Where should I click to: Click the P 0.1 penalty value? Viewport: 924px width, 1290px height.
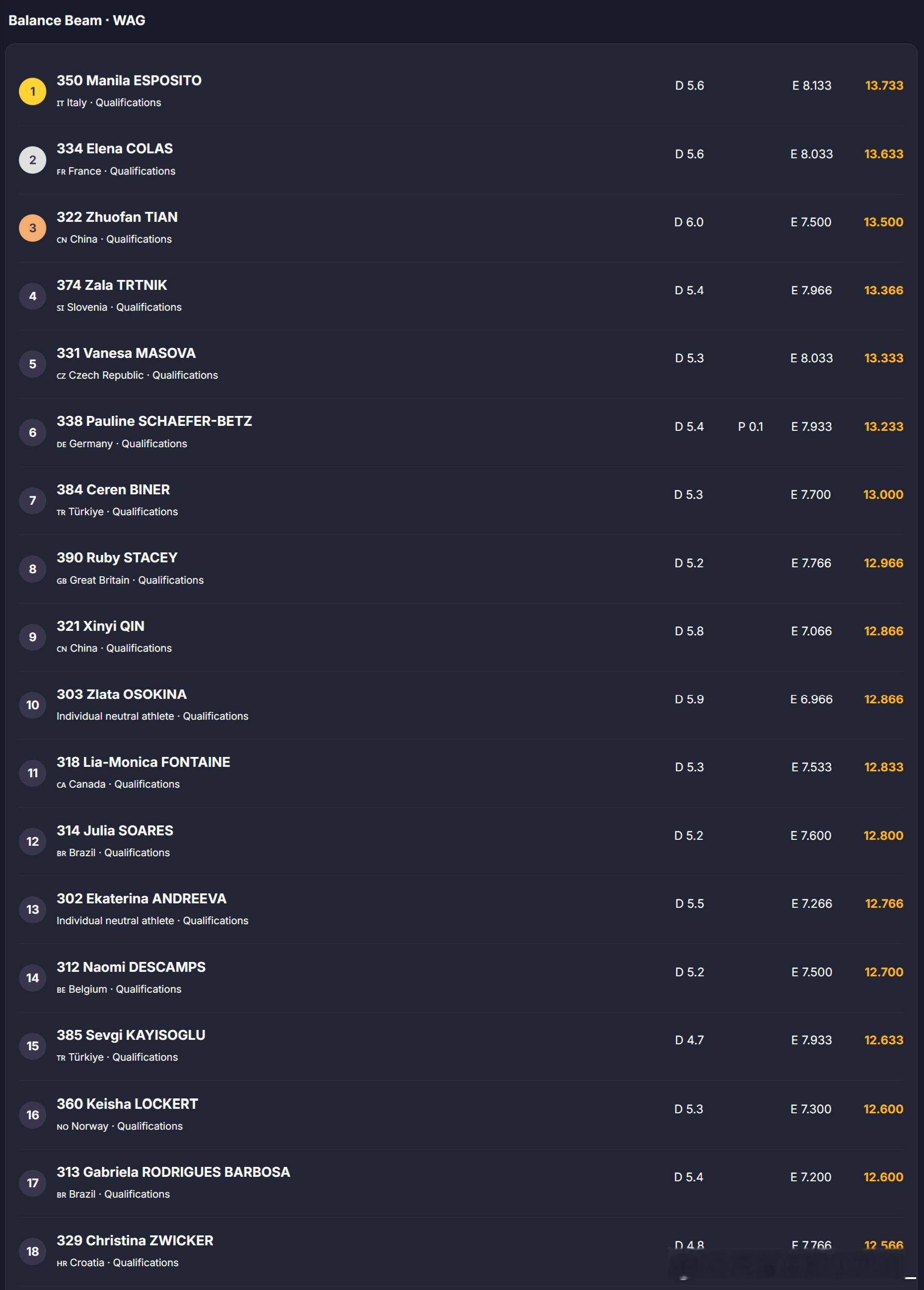click(x=751, y=426)
